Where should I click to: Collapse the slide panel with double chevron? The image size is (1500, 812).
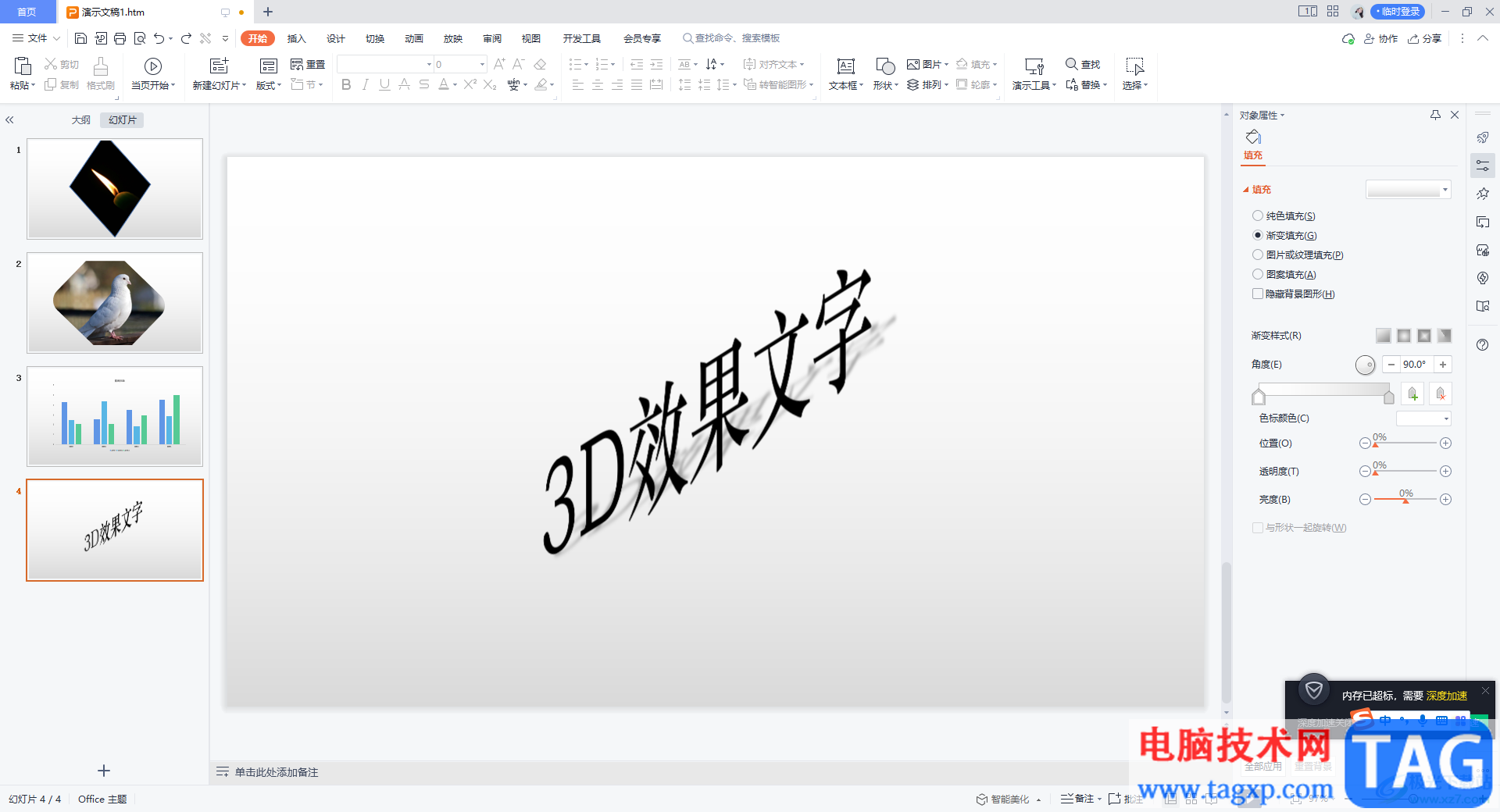[x=9, y=120]
